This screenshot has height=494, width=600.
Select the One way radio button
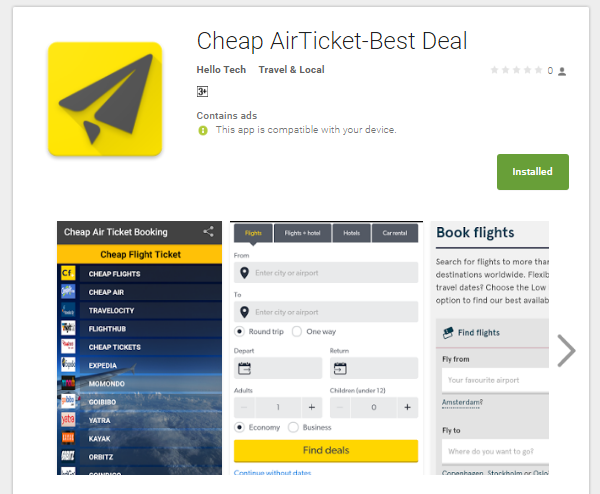[x=297, y=331]
